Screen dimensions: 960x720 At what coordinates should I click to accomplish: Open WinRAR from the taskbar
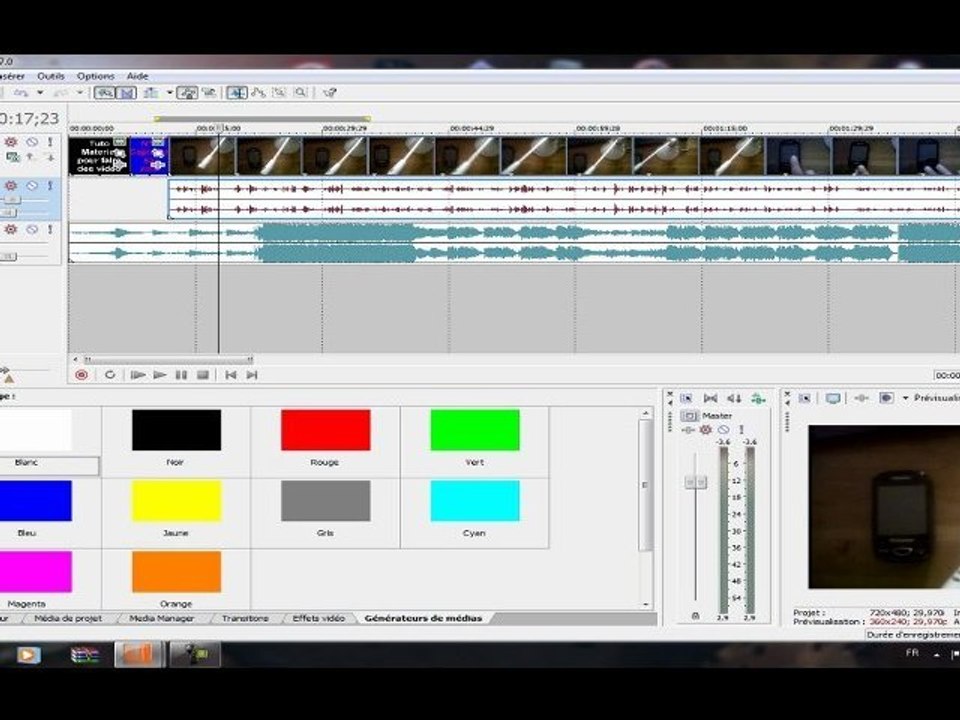[85, 654]
